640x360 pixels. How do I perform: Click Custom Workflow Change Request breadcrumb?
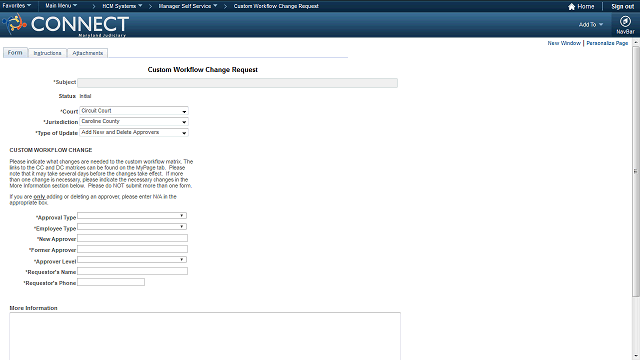point(276,6)
